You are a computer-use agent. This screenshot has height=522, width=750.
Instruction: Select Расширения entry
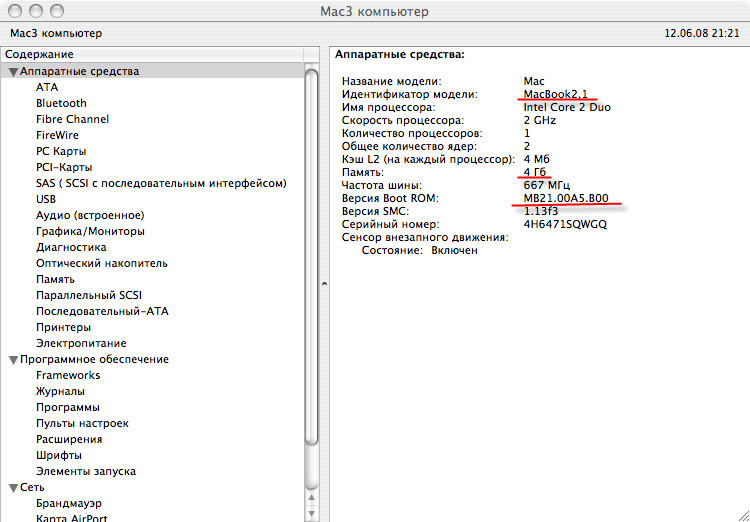point(69,439)
